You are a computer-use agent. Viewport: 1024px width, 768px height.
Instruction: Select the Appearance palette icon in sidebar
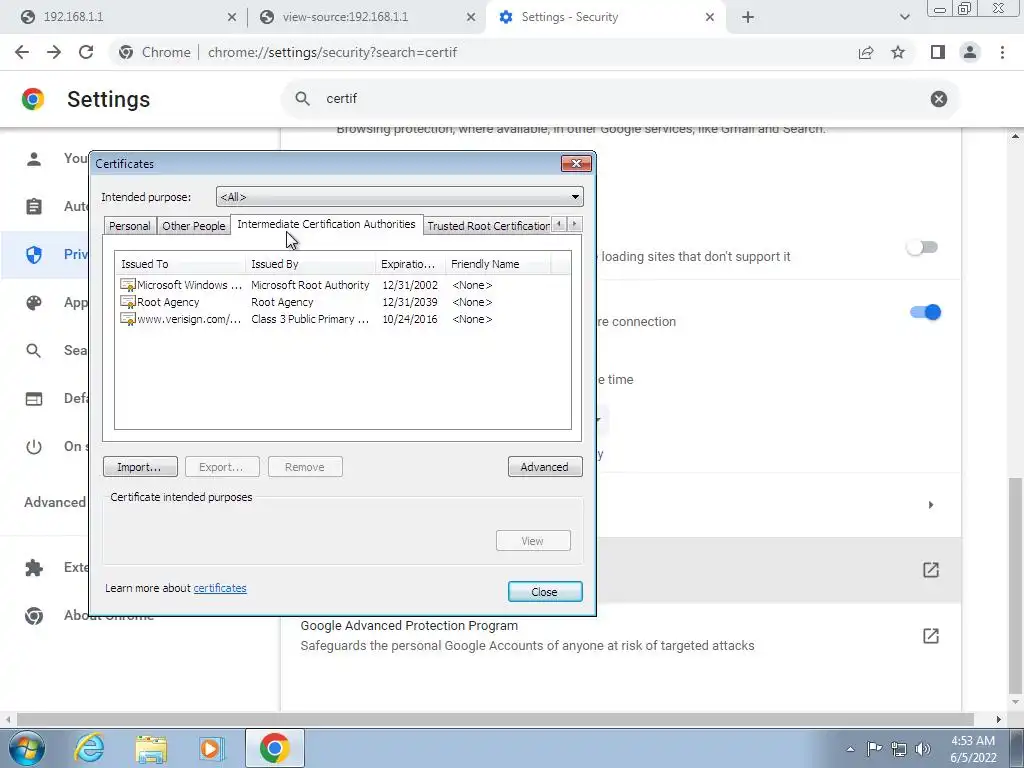[x=34, y=302]
